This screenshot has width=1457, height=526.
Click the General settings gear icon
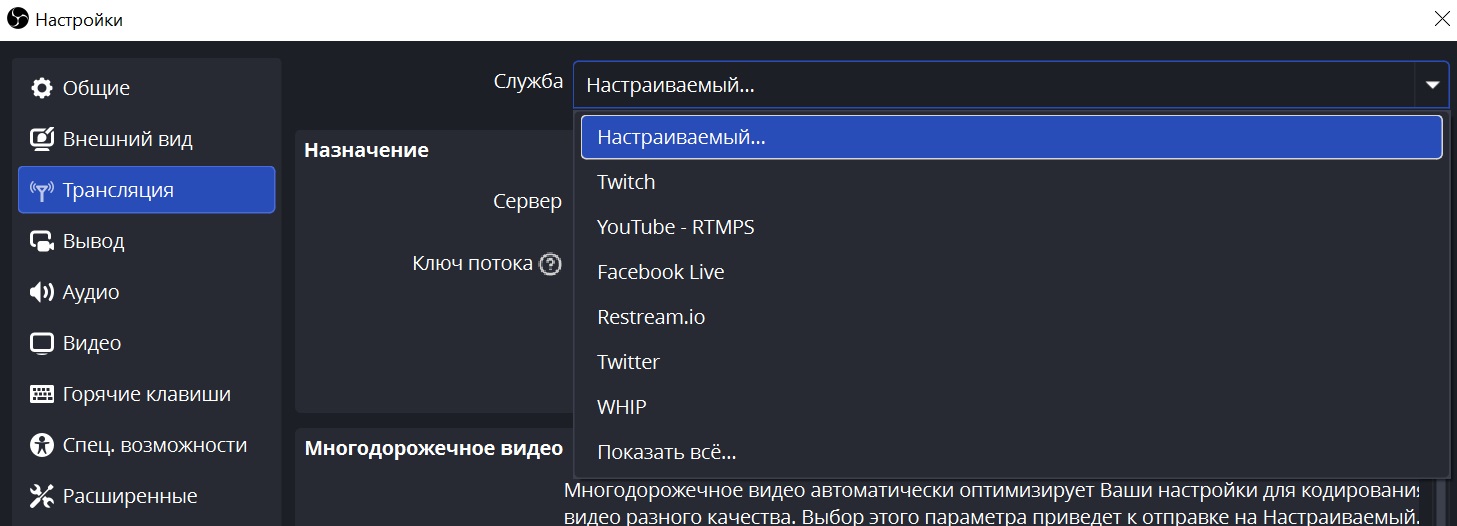[42, 88]
